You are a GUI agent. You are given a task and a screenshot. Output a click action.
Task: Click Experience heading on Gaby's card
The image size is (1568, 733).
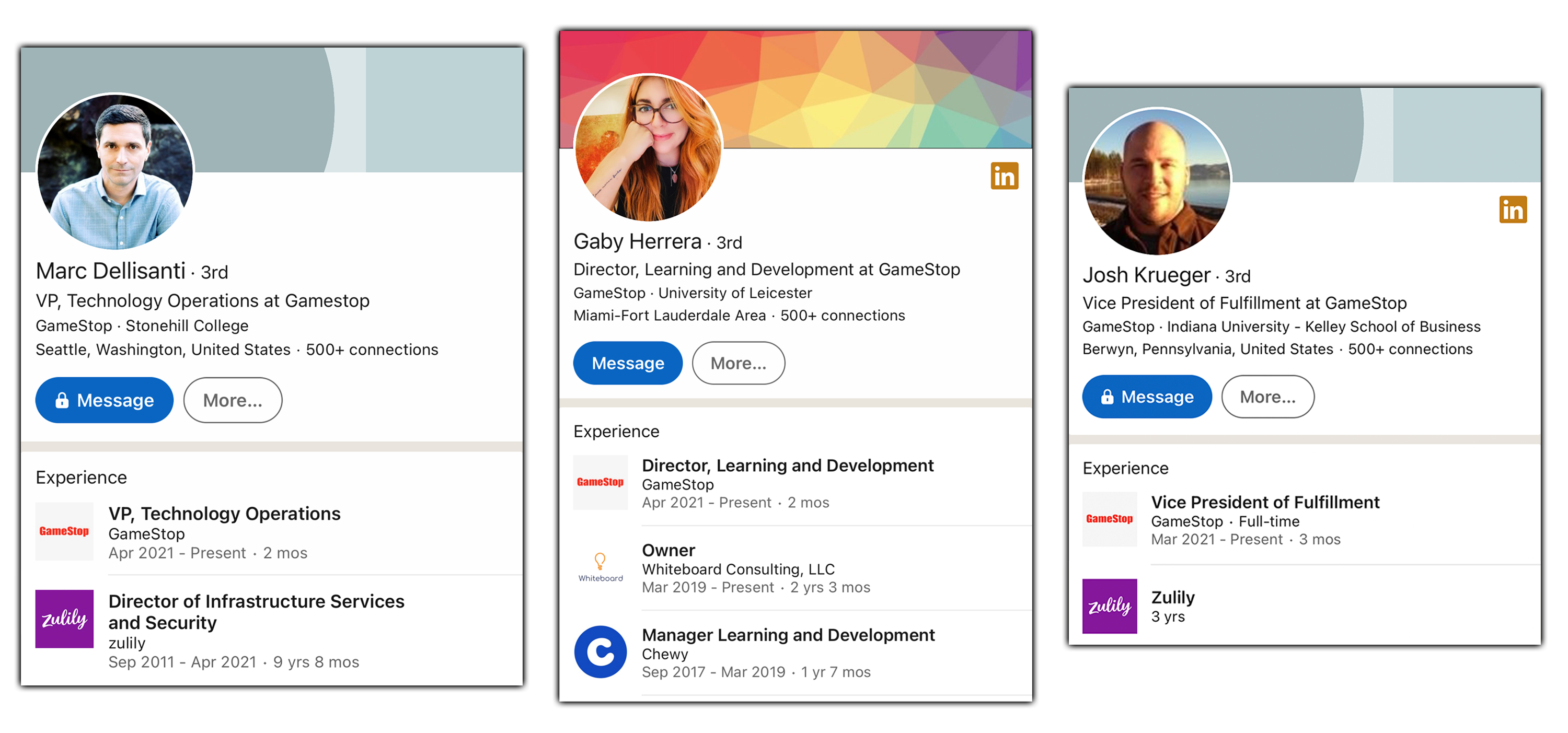click(616, 431)
